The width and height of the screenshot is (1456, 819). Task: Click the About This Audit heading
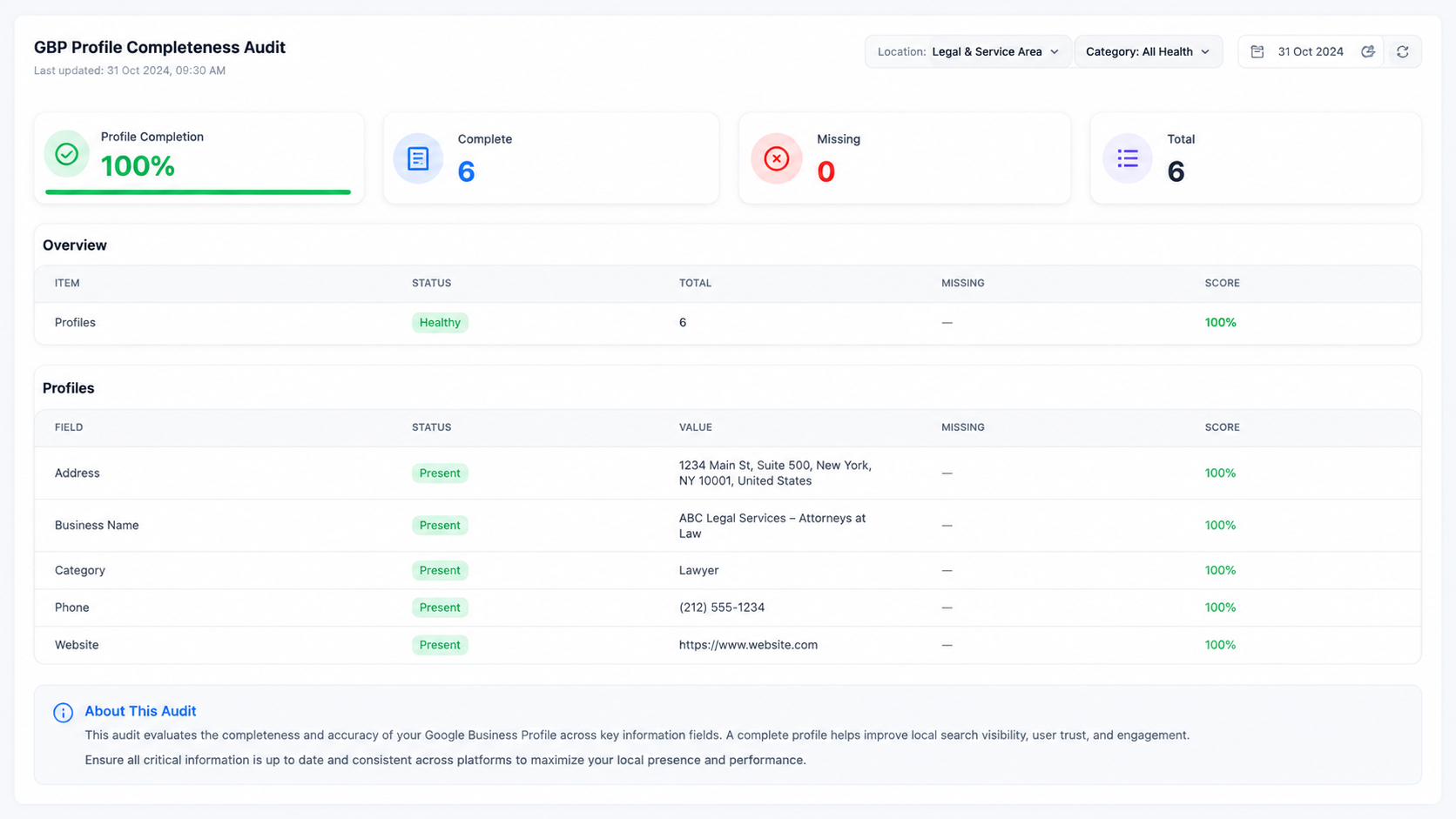(140, 711)
